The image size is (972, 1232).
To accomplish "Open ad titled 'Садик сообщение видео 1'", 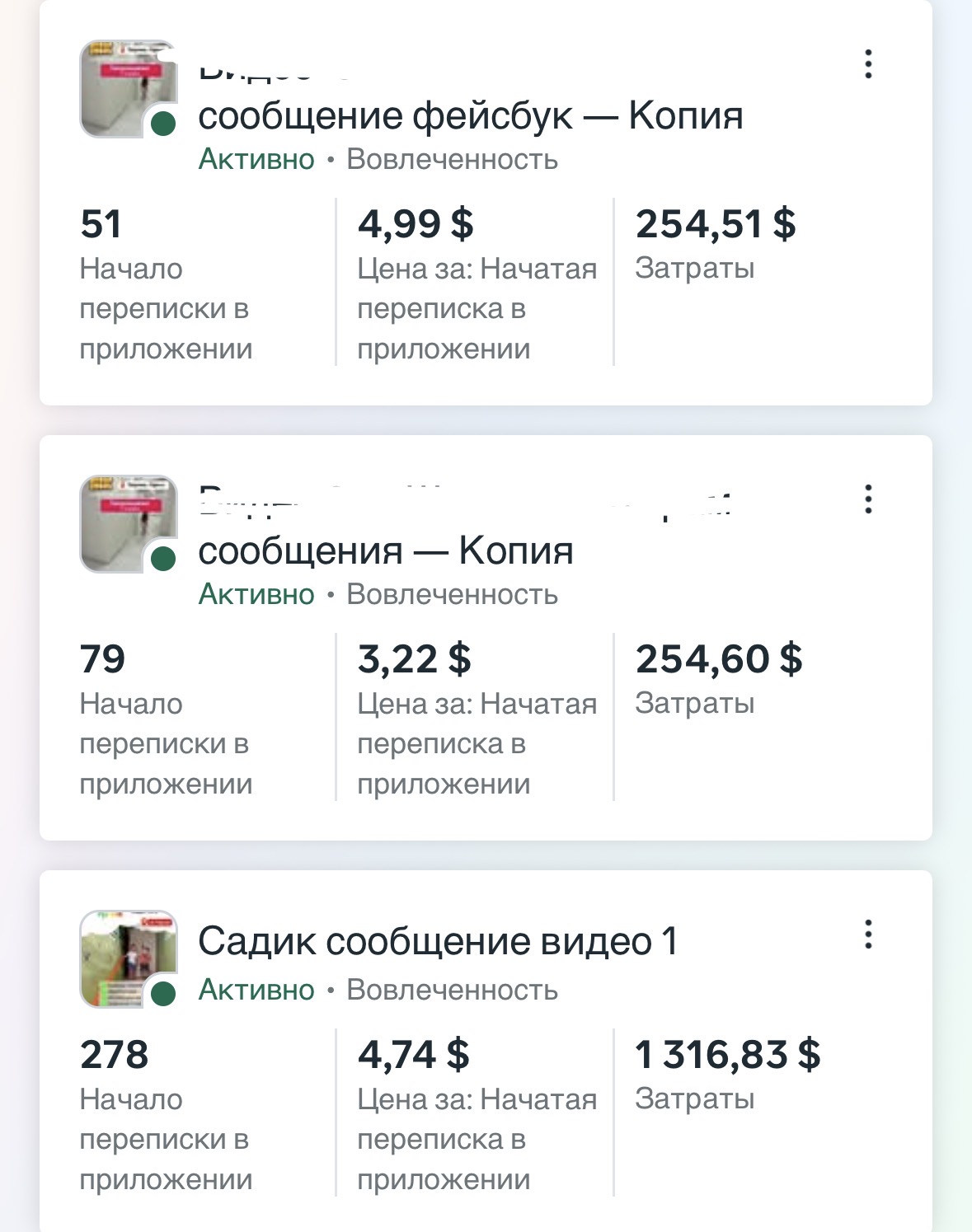I will pyautogui.click(x=437, y=941).
